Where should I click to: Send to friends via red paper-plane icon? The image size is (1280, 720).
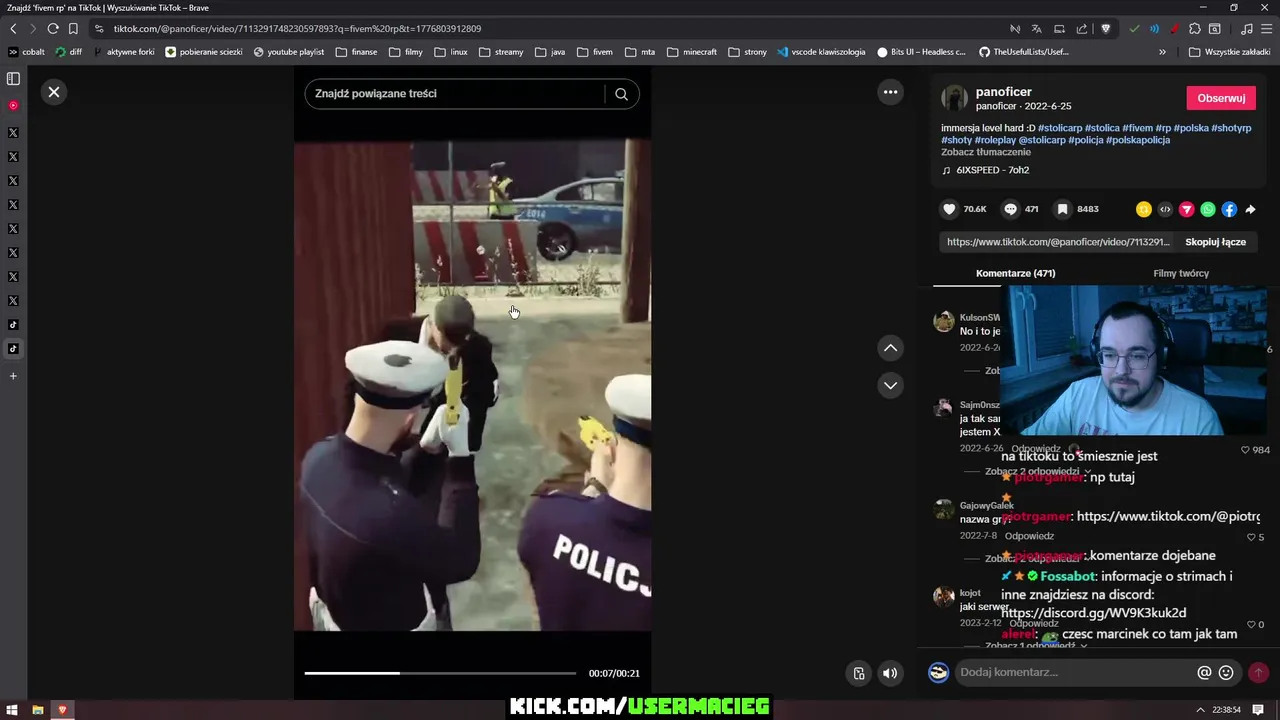click(1187, 209)
